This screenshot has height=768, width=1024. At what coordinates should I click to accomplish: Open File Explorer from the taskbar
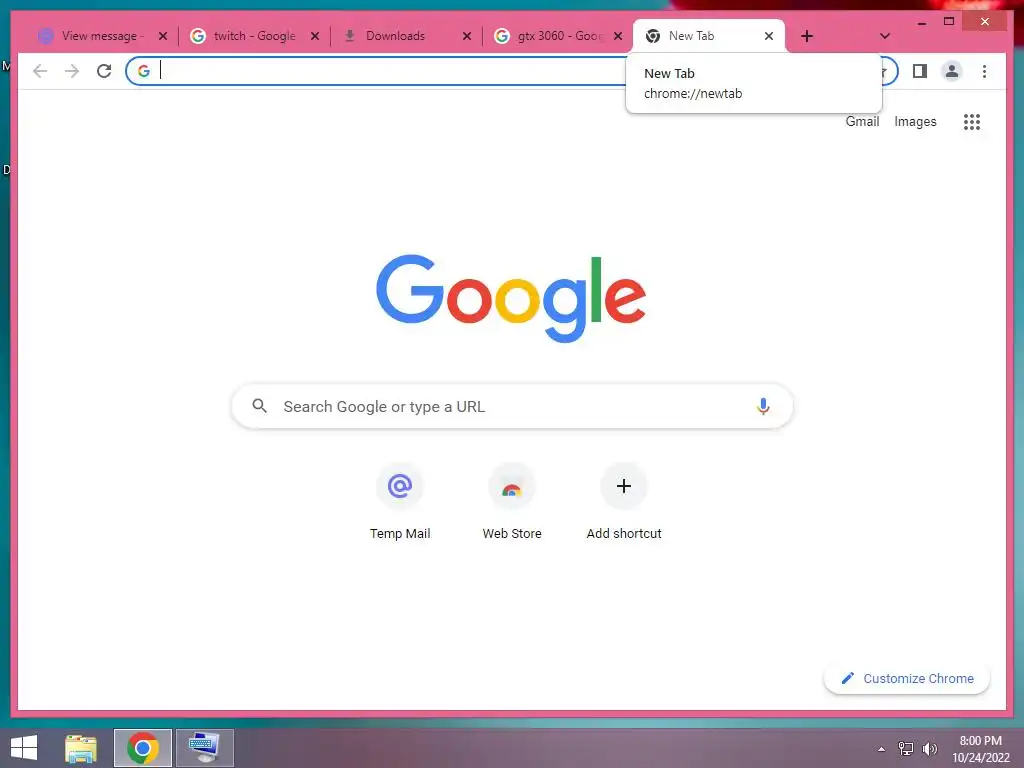[81, 748]
